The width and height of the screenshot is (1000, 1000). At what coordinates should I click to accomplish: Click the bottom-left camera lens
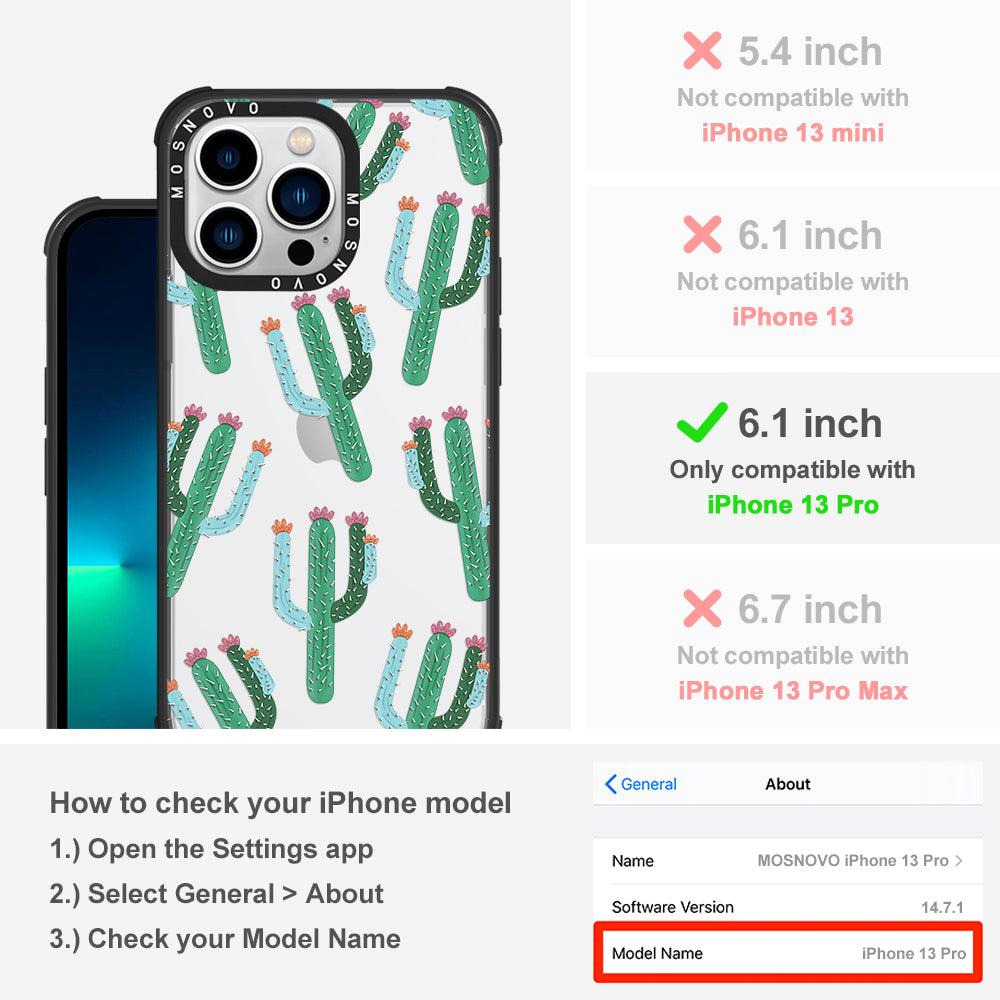pos(228,235)
